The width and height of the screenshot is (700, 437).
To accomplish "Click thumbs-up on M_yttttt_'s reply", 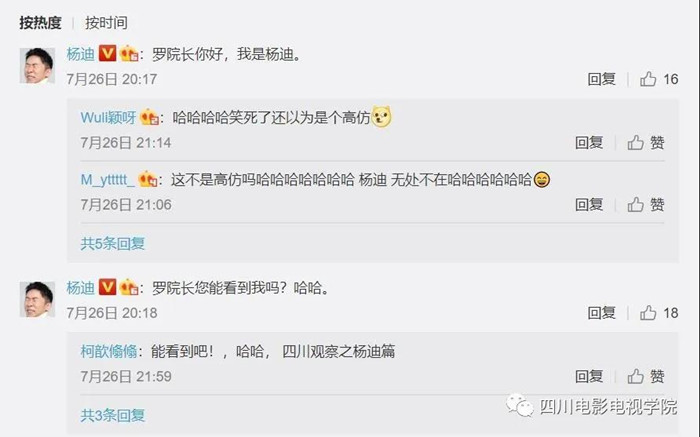I will [636, 205].
